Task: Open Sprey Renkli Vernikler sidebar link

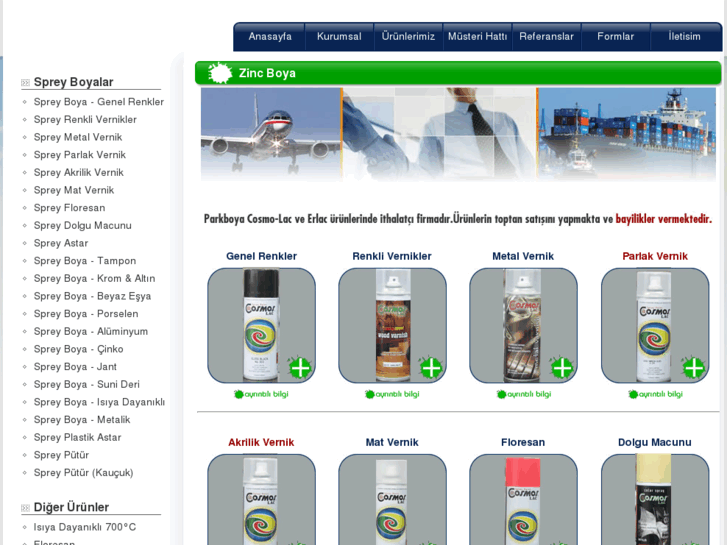Action: [x=85, y=119]
